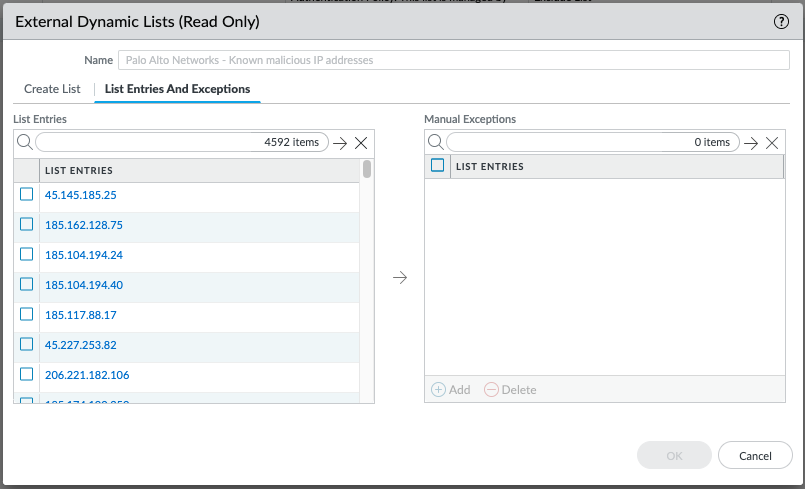Apply List Entries filter arrow icon
The width and height of the screenshot is (805, 489).
coord(340,143)
